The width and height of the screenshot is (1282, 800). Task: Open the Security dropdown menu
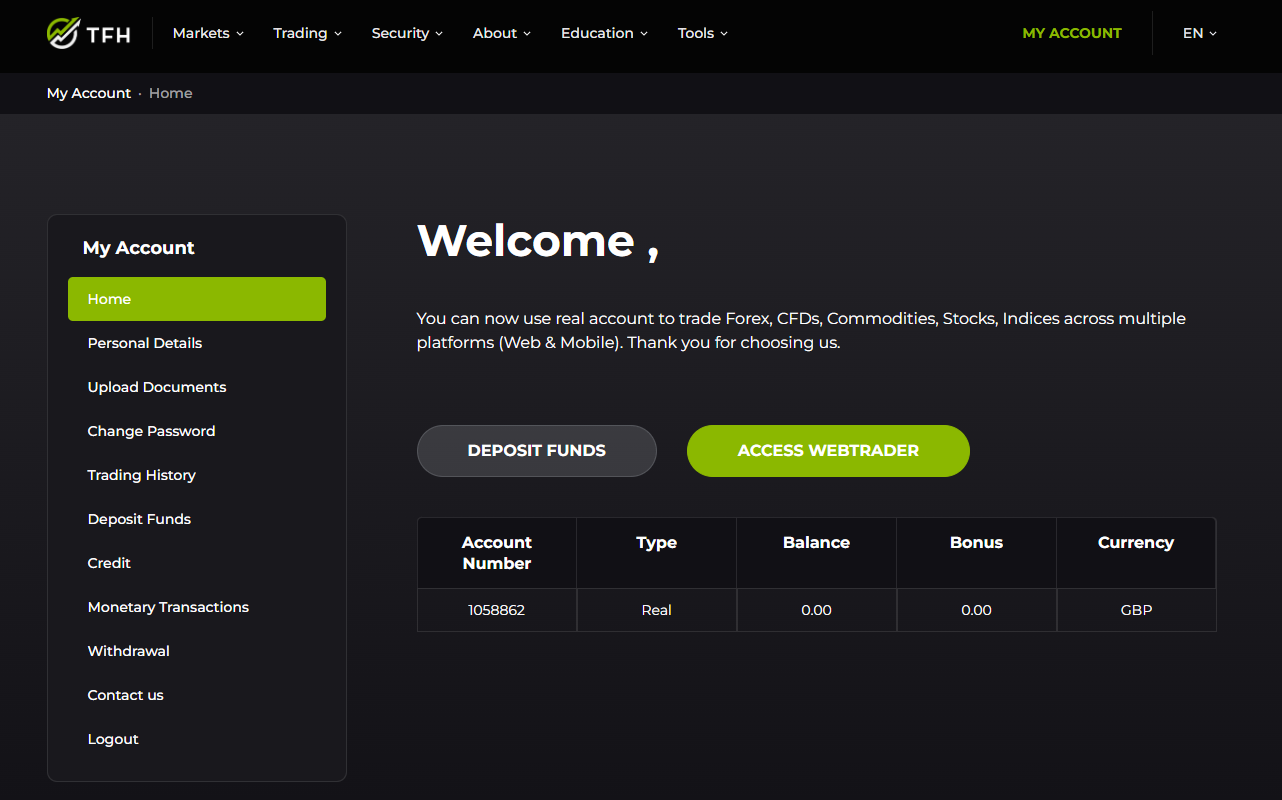(x=407, y=33)
